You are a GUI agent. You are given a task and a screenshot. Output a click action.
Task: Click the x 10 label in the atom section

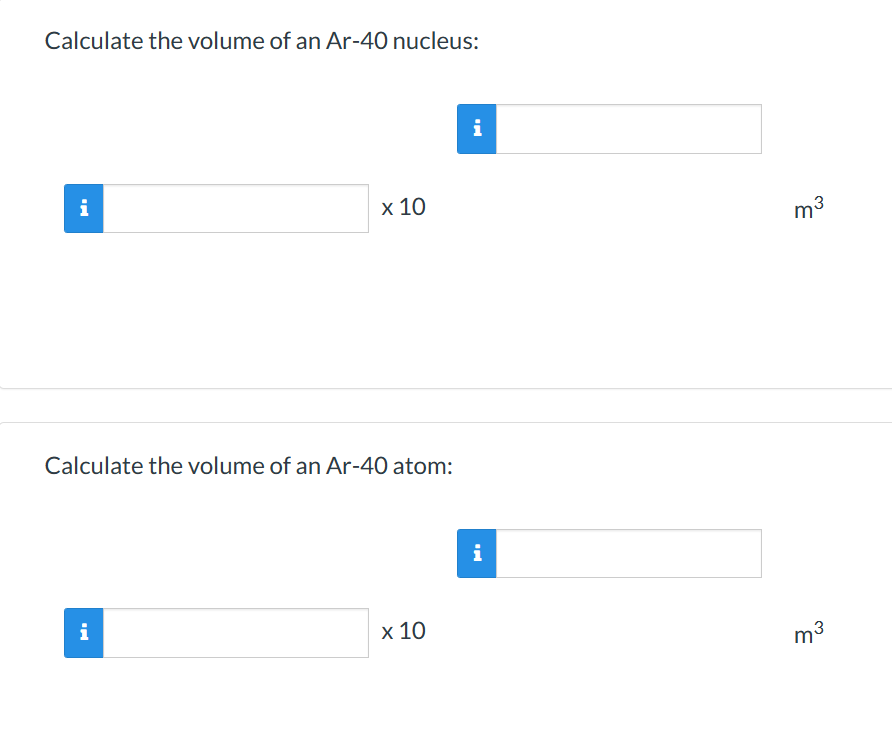coord(403,631)
